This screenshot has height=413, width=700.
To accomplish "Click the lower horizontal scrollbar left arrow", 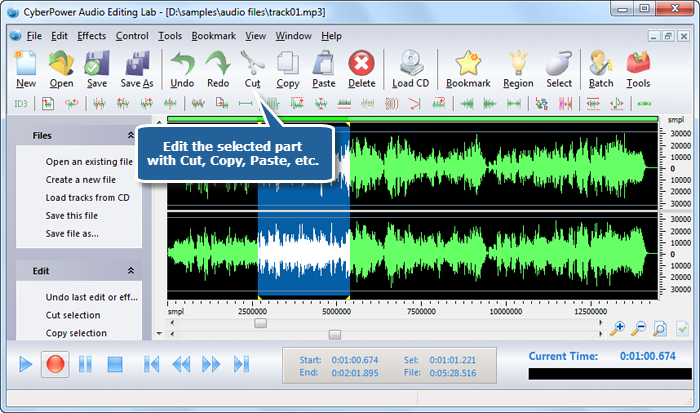I will tap(172, 334).
